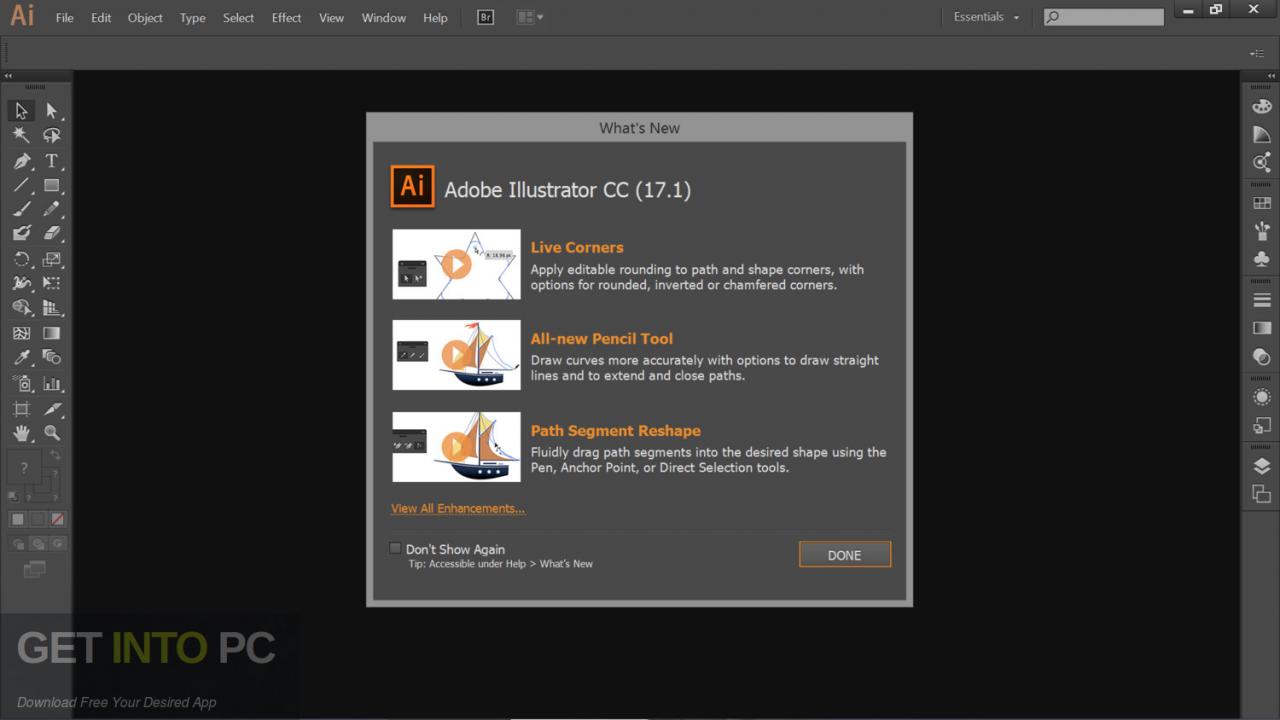Open the Gradient panel icon

[1262, 328]
